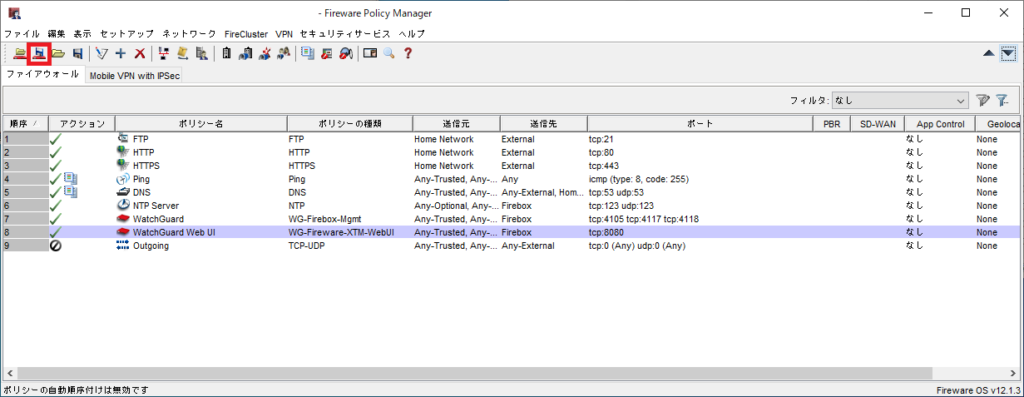Click the details view panel icon

(370, 54)
